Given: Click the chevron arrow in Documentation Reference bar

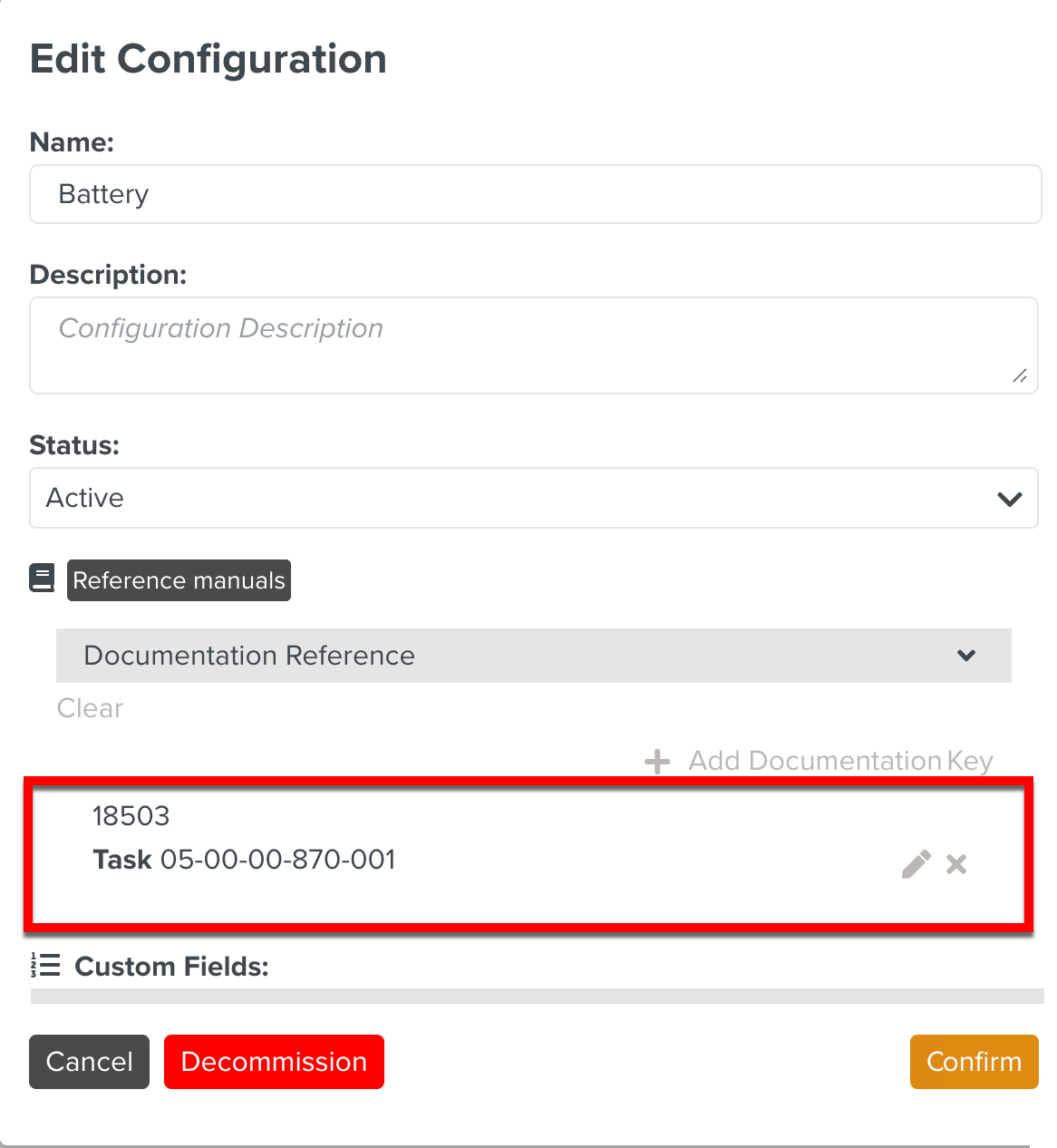Looking at the screenshot, I should 966,656.
